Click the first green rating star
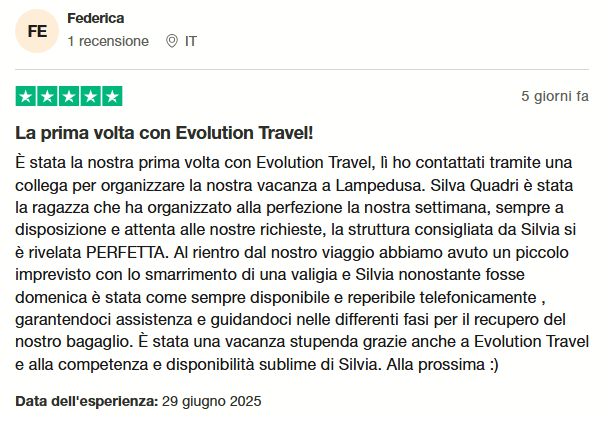 tap(26, 97)
